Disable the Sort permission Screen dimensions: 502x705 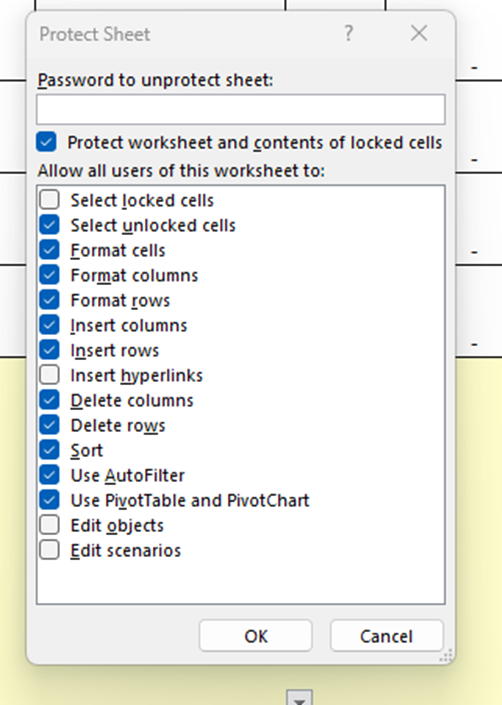[x=49, y=450]
